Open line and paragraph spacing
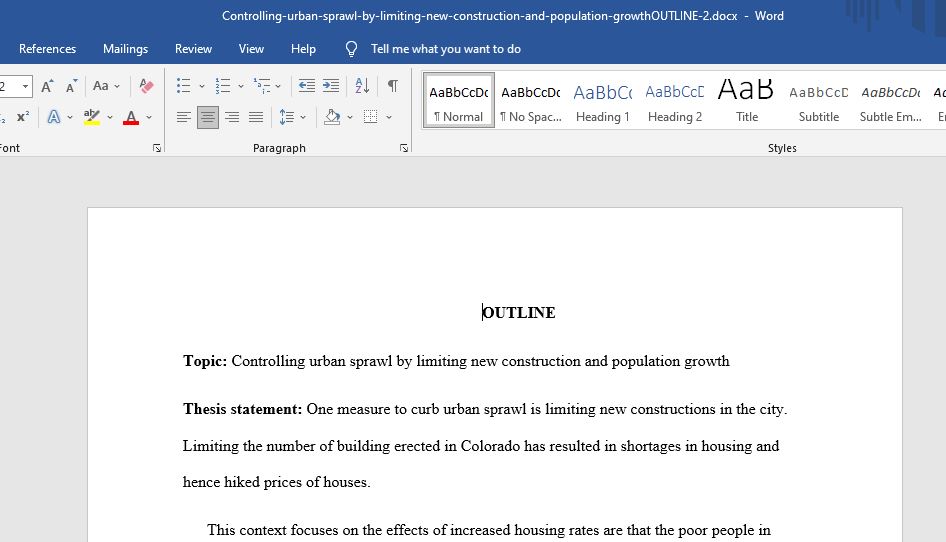The height and width of the screenshot is (542, 946). pyautogui.click(x=287, y=117)
